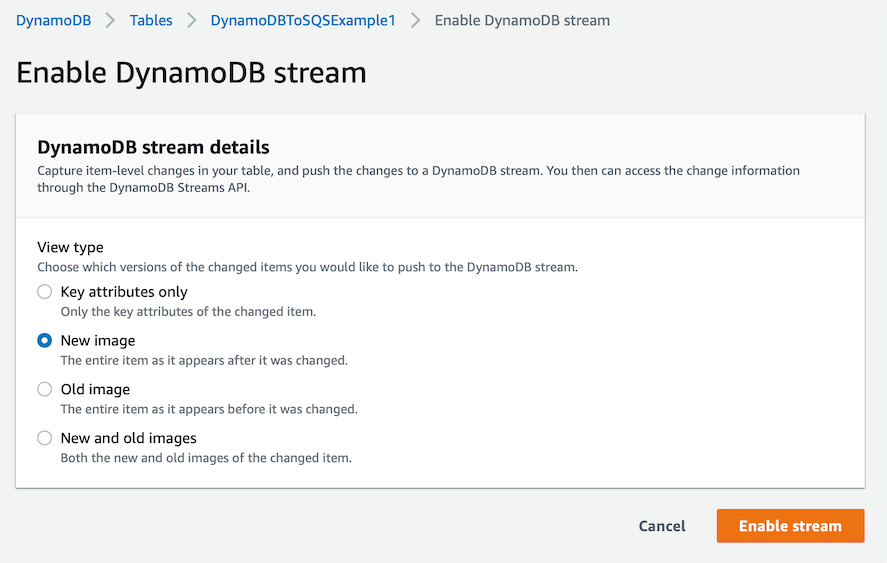The width and height of the screenshot is (887, 563).
Task: Choose the New image radio option
Action: (44, 341)
